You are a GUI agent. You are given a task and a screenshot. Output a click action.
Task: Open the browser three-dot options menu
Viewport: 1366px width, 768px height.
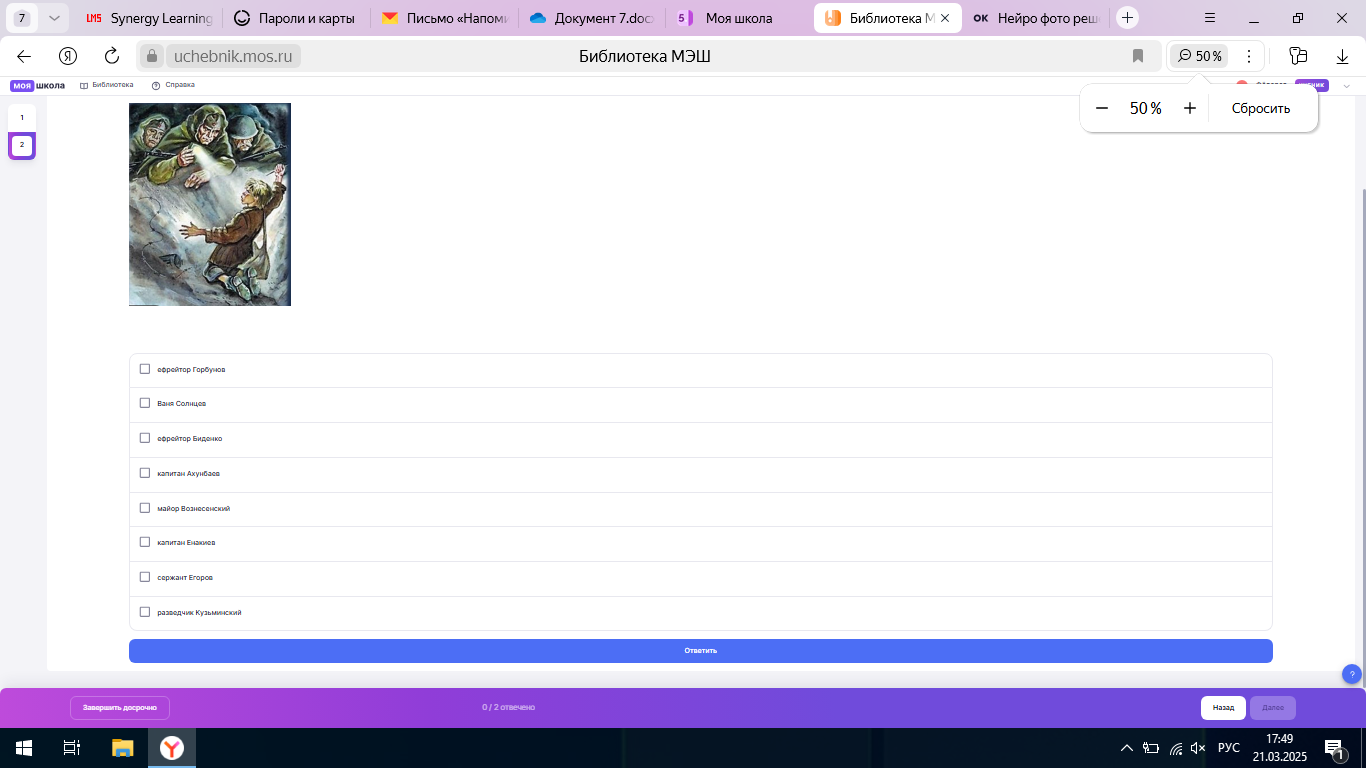click(x=1248, y=56)
